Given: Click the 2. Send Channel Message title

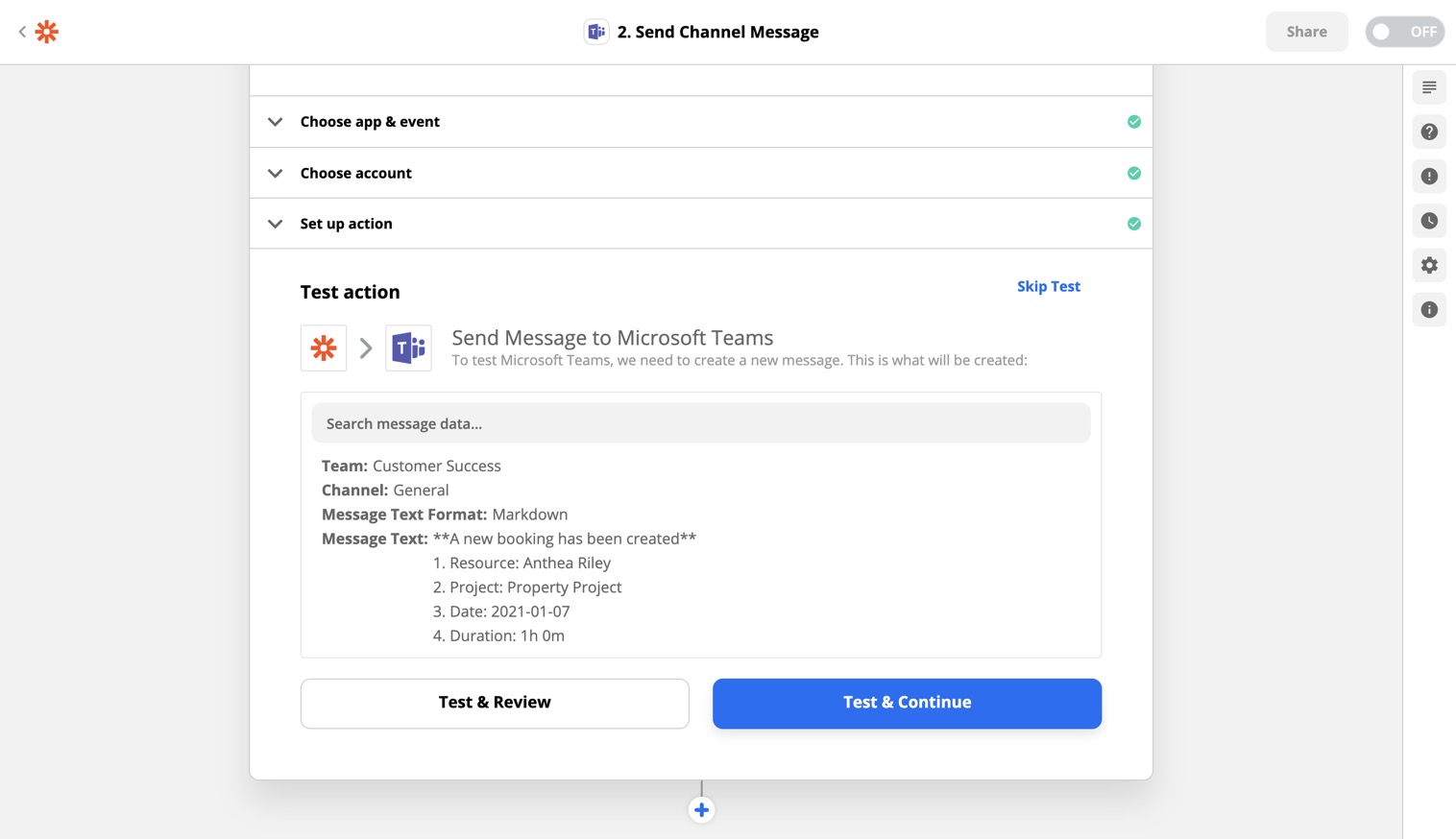Looking at the screenshot, I should click(x=717, y=32).
